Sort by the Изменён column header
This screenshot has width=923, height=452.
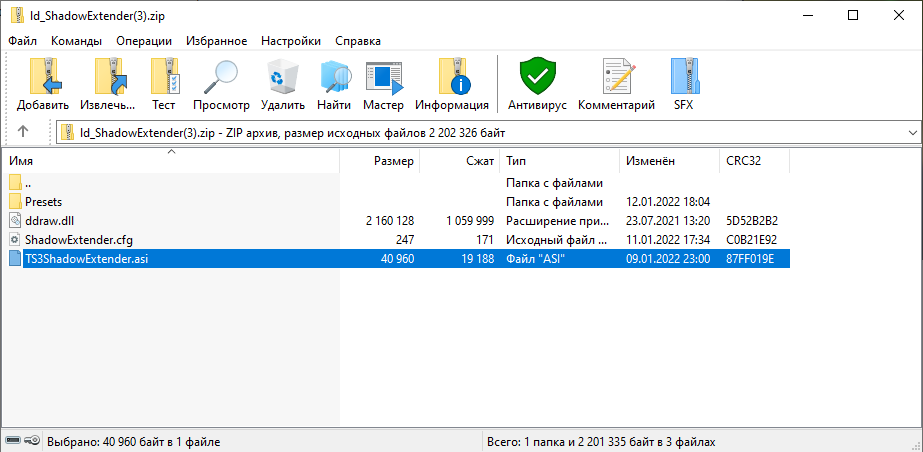tap(670, 161)
